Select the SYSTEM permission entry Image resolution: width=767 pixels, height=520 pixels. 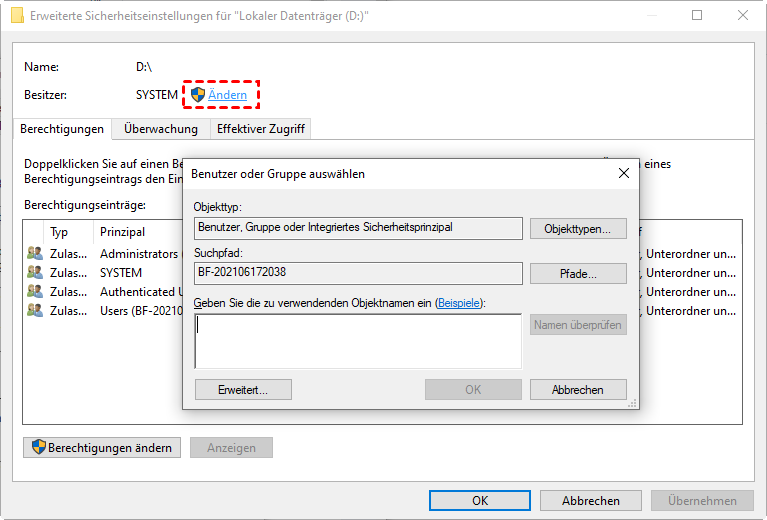click(x=382, y=273)
